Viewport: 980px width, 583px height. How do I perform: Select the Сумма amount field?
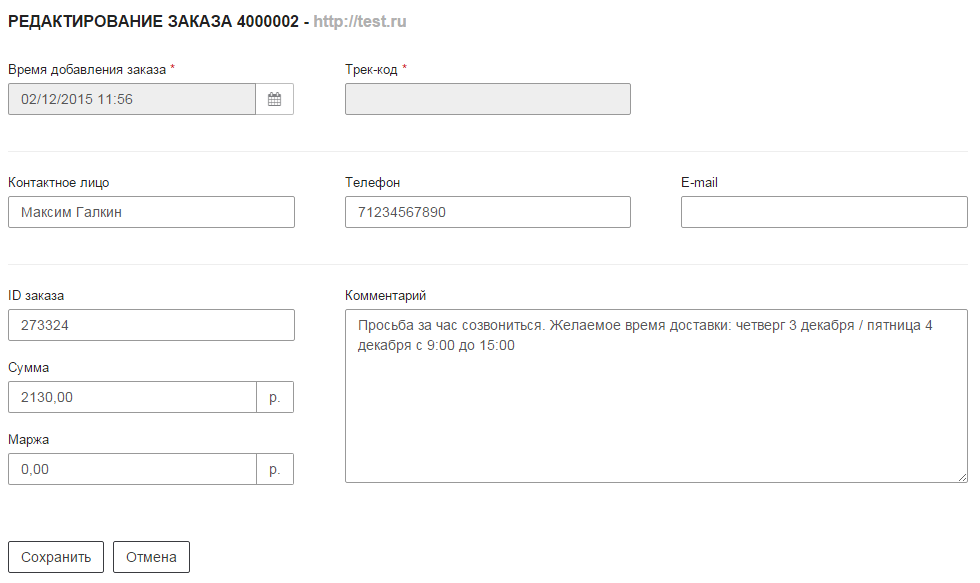tap(132, 397)
